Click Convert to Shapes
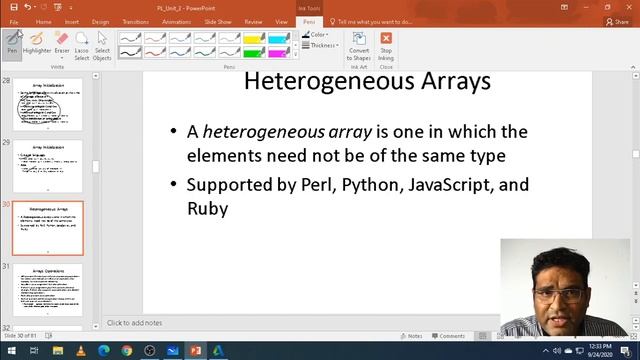640x360 pixels. coord(359,46)
